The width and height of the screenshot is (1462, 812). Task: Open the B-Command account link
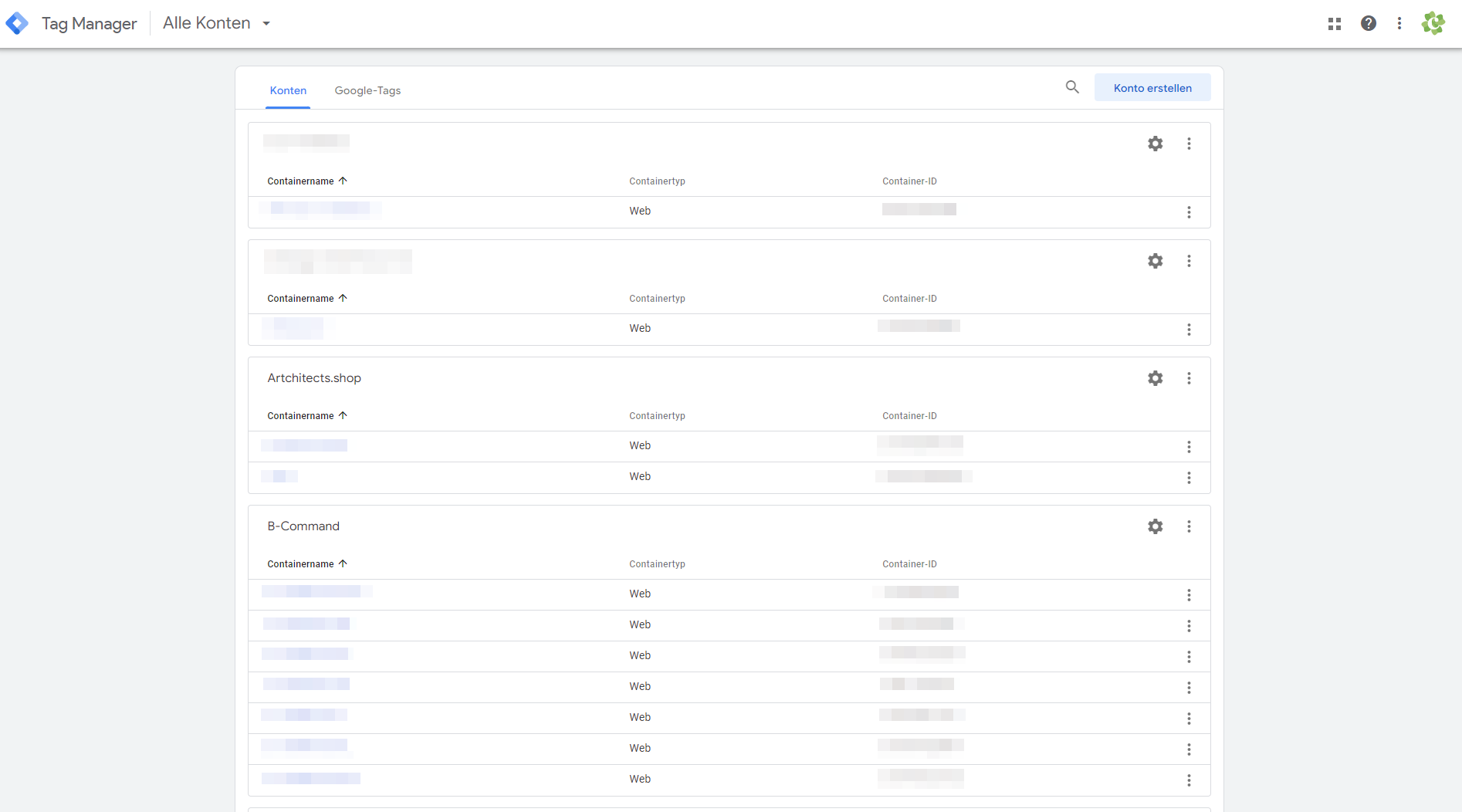coord(303,526)
